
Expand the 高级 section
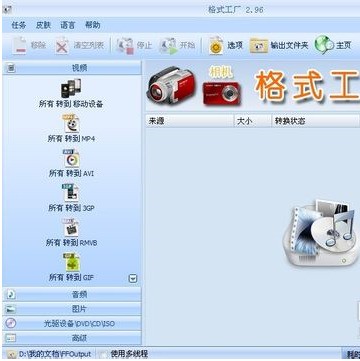pyautogui.click(x=72, y=338)
